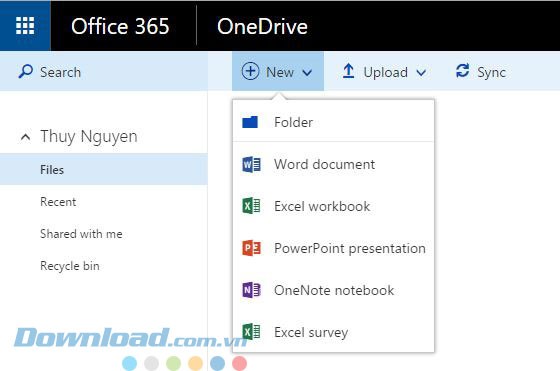Choose Folder from the New menu
The width and height of the screenshot is (560, 371).
tap(333, 122)
